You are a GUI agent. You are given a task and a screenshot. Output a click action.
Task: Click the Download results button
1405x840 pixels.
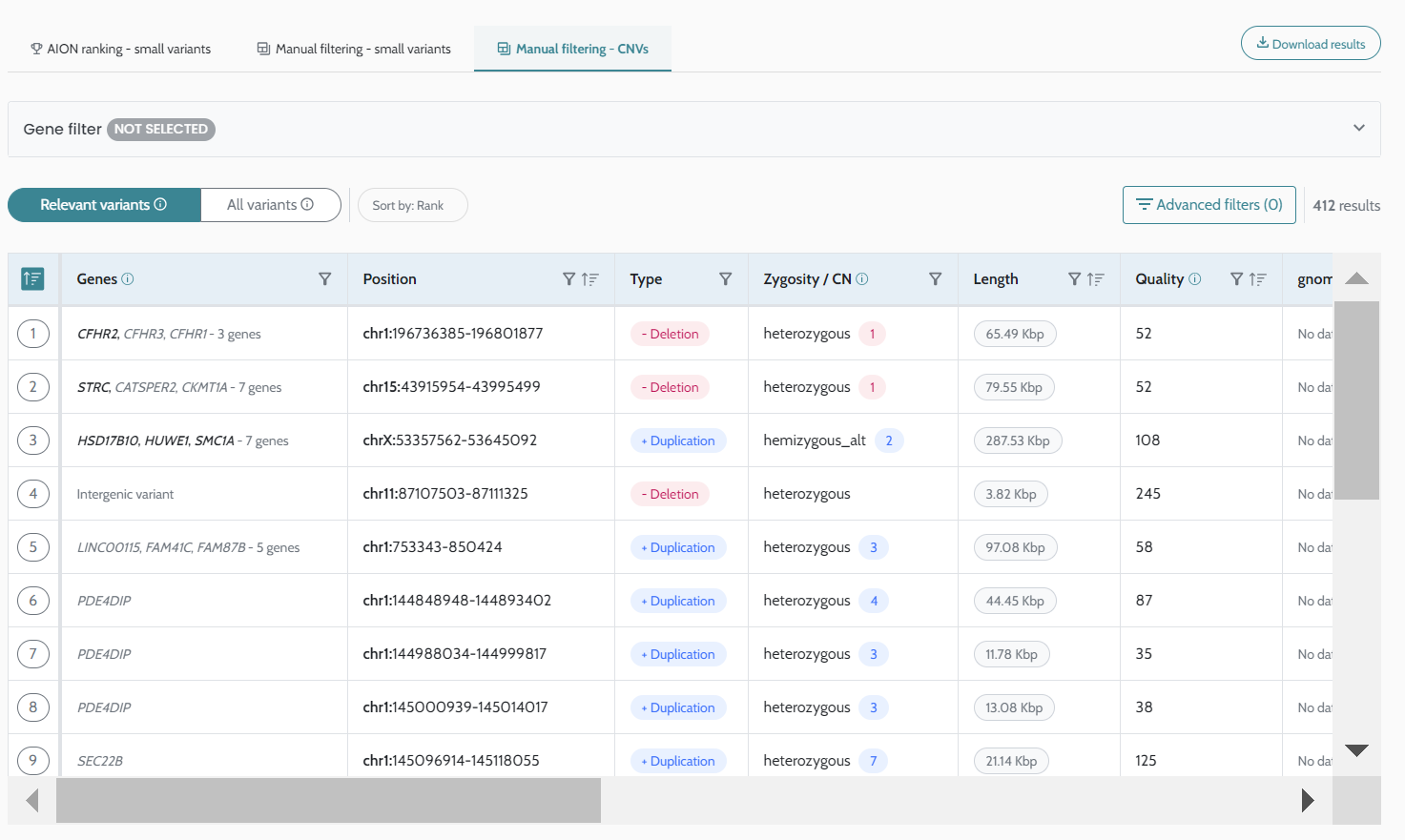[x=1310, y=44]
